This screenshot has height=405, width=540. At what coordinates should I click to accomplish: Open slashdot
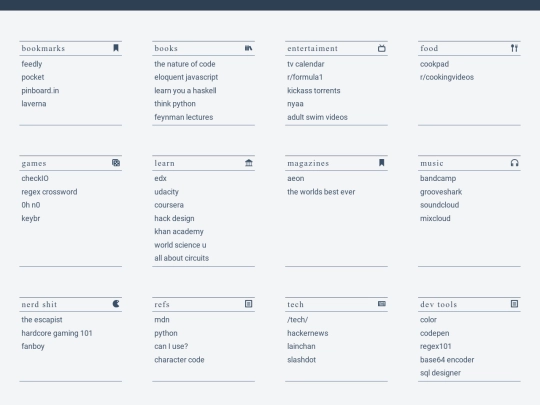(x=302, y=360)
